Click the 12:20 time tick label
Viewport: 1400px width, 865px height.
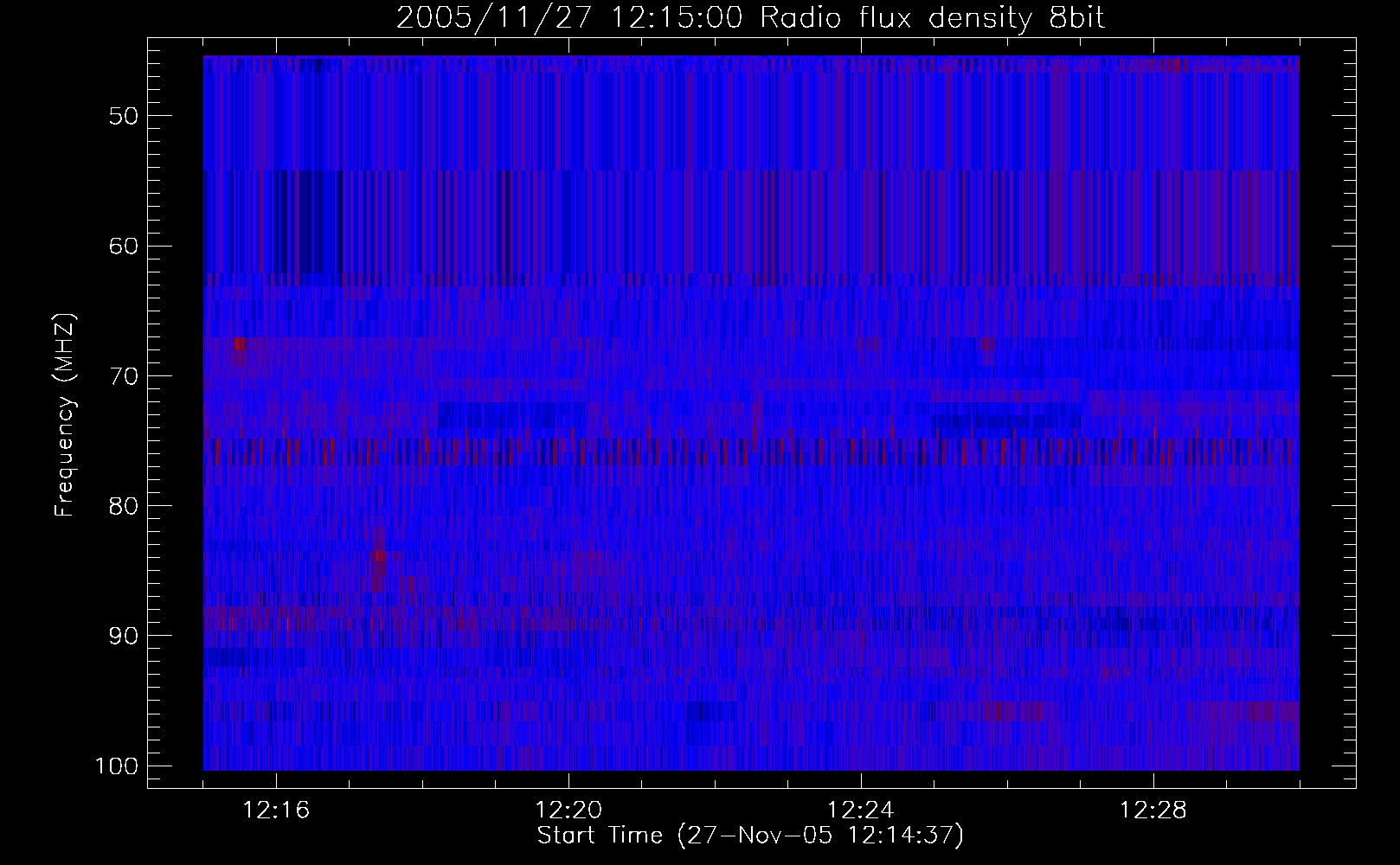[569, 811]
